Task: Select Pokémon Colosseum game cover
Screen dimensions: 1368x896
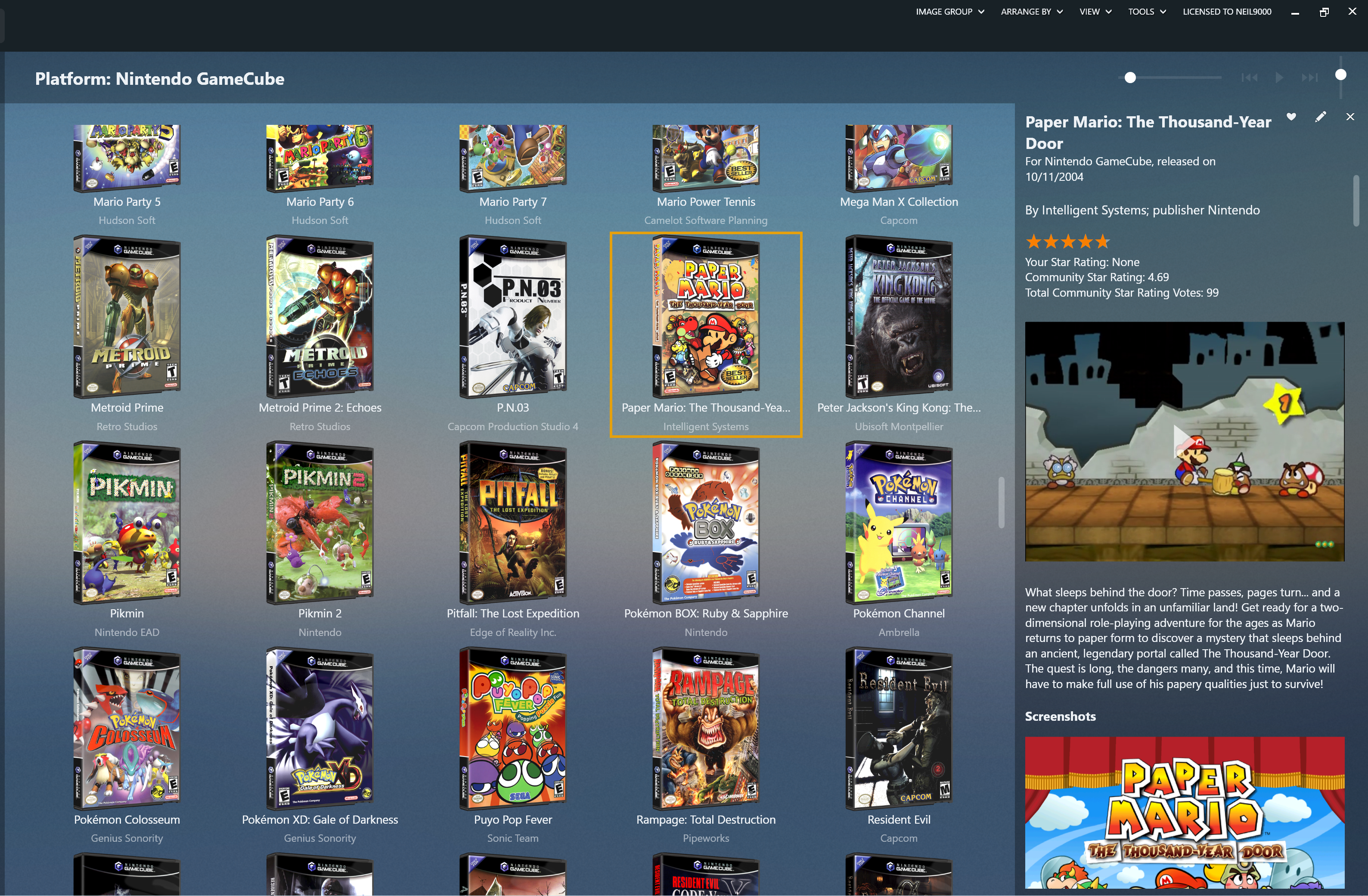Action: [x=127, y=729]
